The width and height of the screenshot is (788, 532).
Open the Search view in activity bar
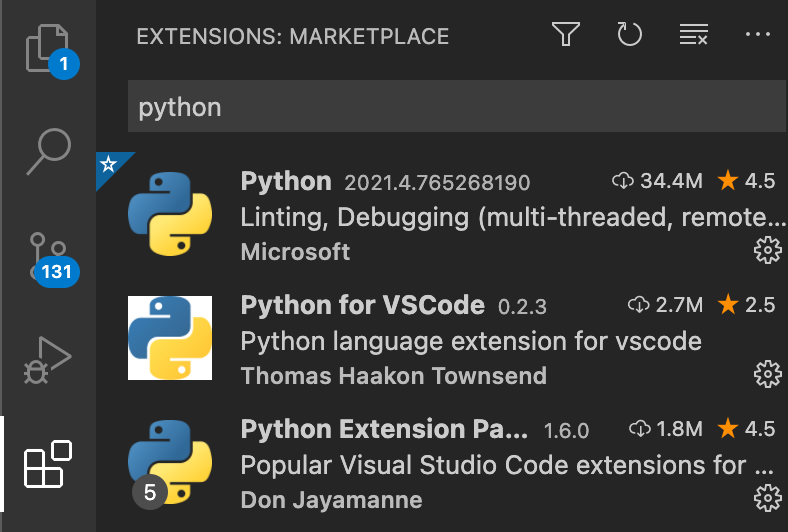tap(48, 151)
